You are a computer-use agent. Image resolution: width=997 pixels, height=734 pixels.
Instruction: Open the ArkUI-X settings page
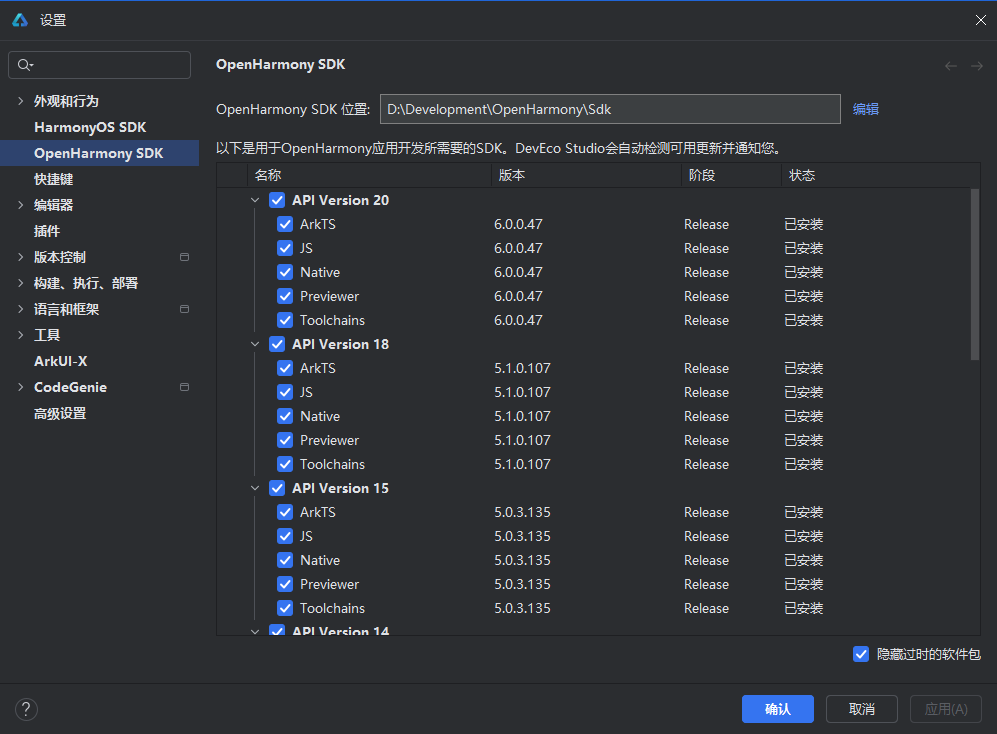click(x=60, y=361)
